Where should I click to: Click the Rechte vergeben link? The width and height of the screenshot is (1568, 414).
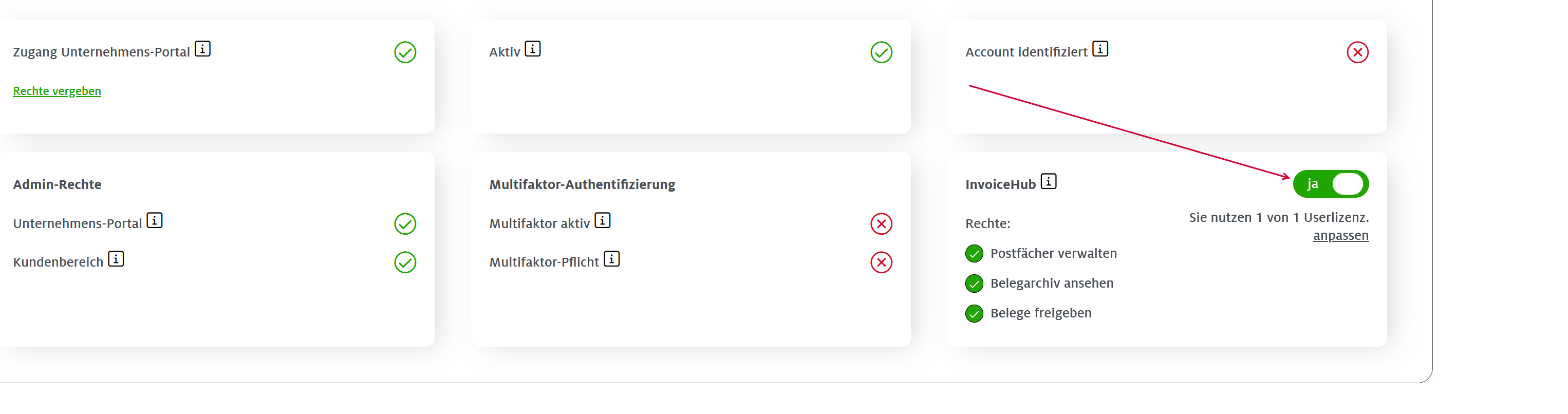coord(57,91)
